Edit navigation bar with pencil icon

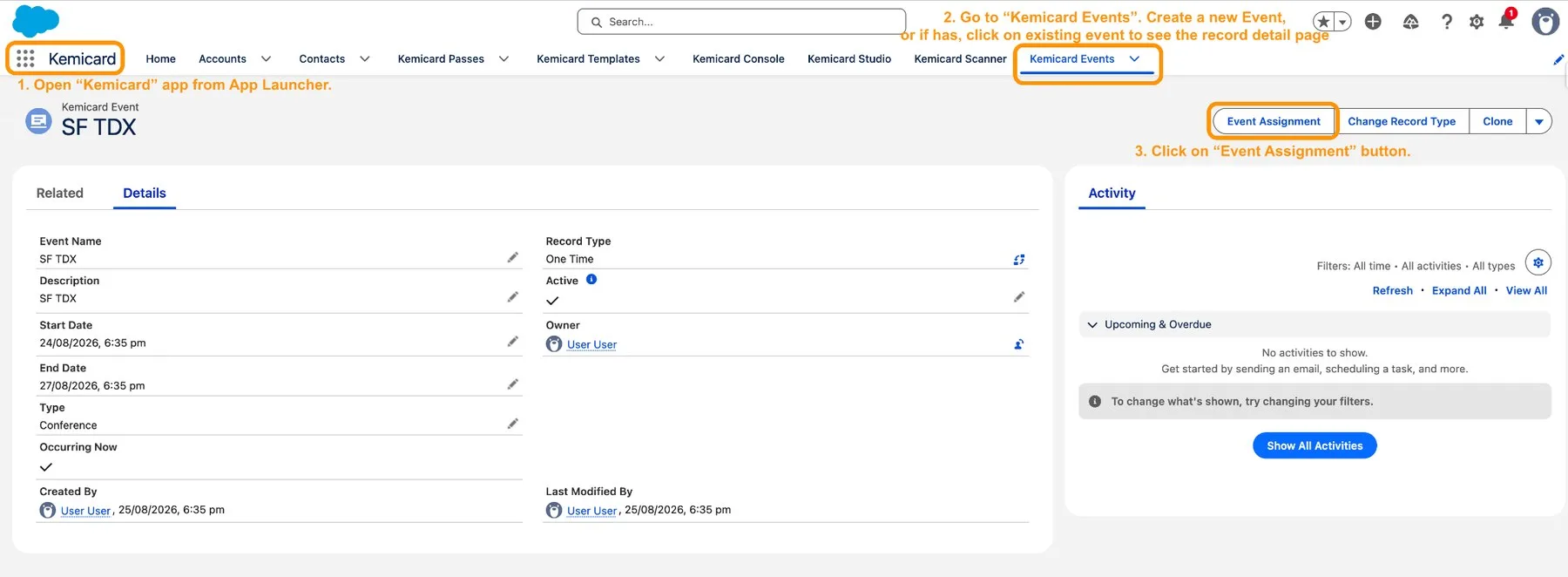[1558, 59]
